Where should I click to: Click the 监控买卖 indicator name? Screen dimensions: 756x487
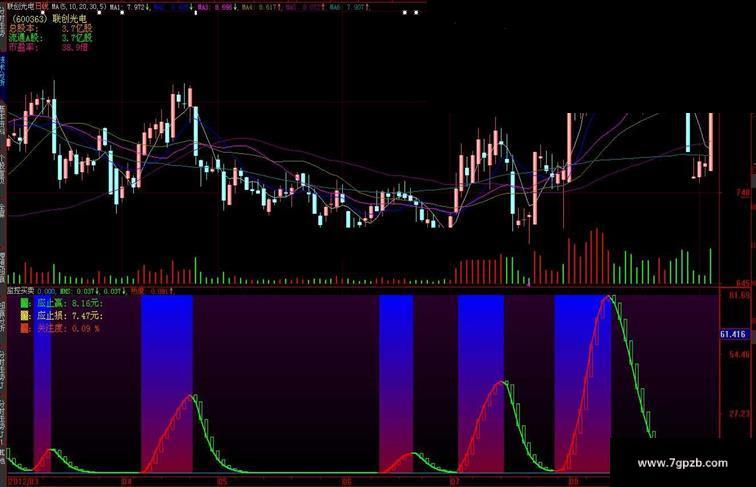pyautogui.click(x=21, y=291)
